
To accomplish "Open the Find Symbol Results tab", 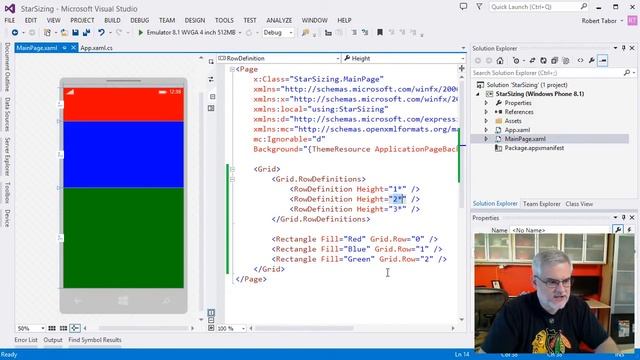I will pos(95,340).
